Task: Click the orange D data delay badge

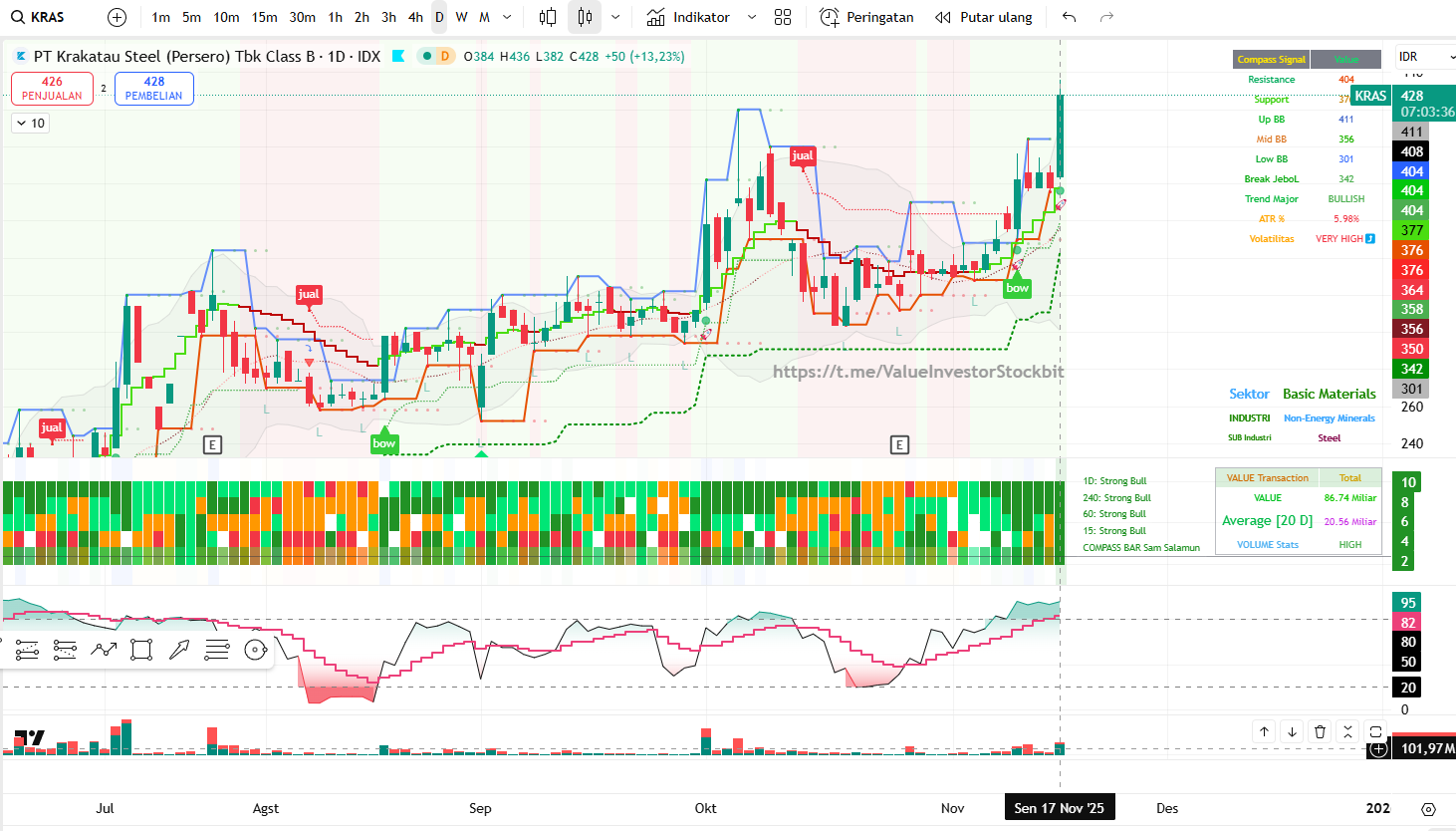Action: (x=445, y=56)
